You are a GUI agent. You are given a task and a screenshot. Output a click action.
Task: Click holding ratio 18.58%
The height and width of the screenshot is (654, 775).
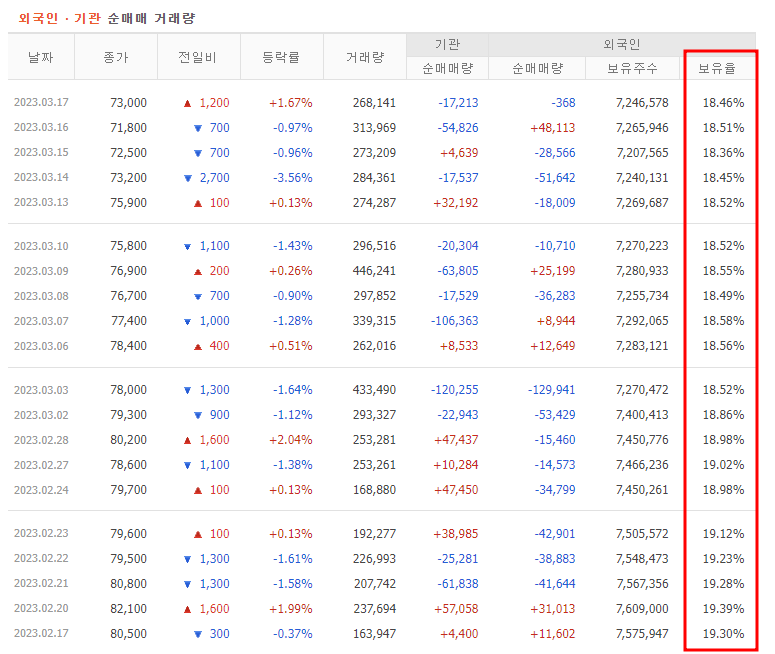point(724,321)
